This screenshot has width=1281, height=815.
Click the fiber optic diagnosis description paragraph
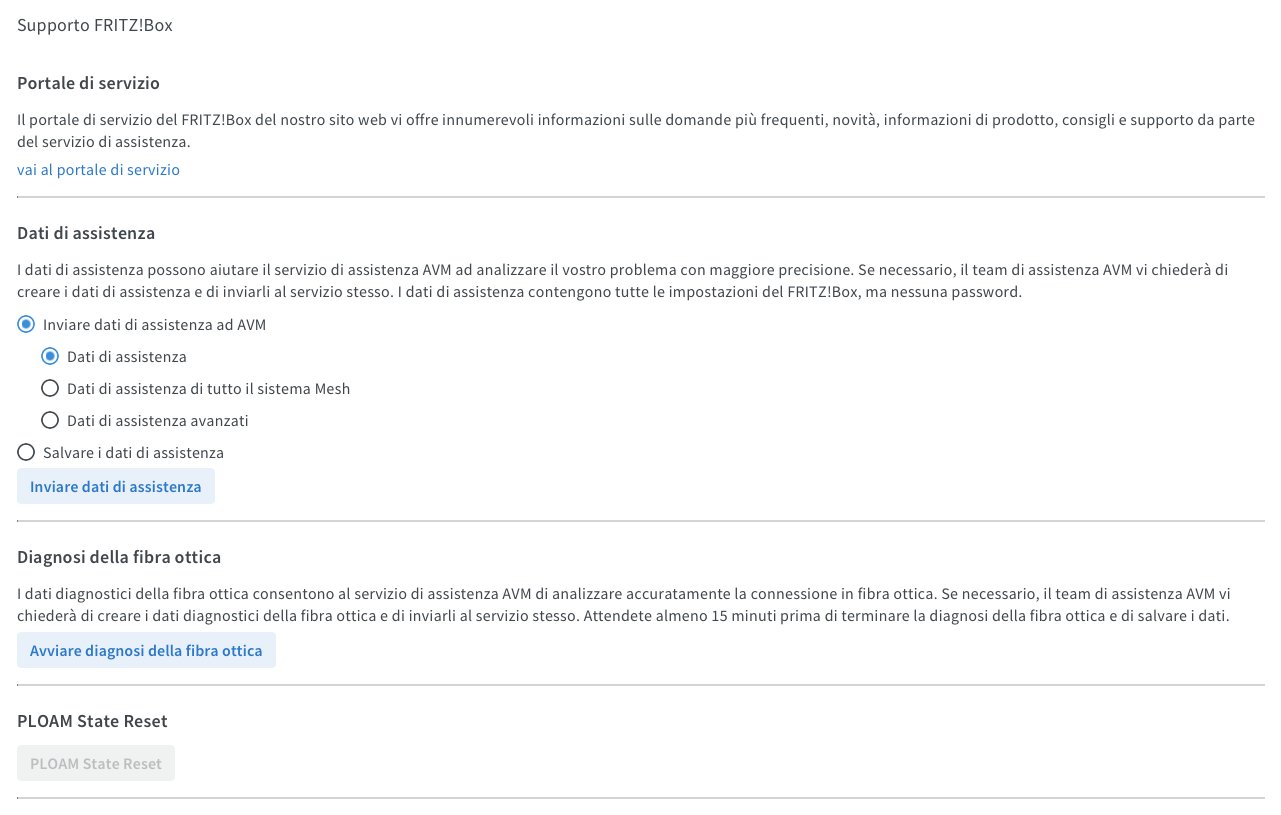(x=622, y=604)
